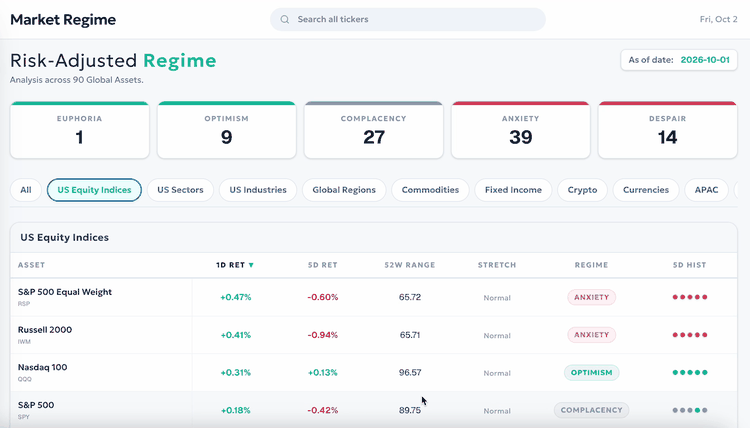
Task: Sort by the REGIME column header
Action: point(591,265)
